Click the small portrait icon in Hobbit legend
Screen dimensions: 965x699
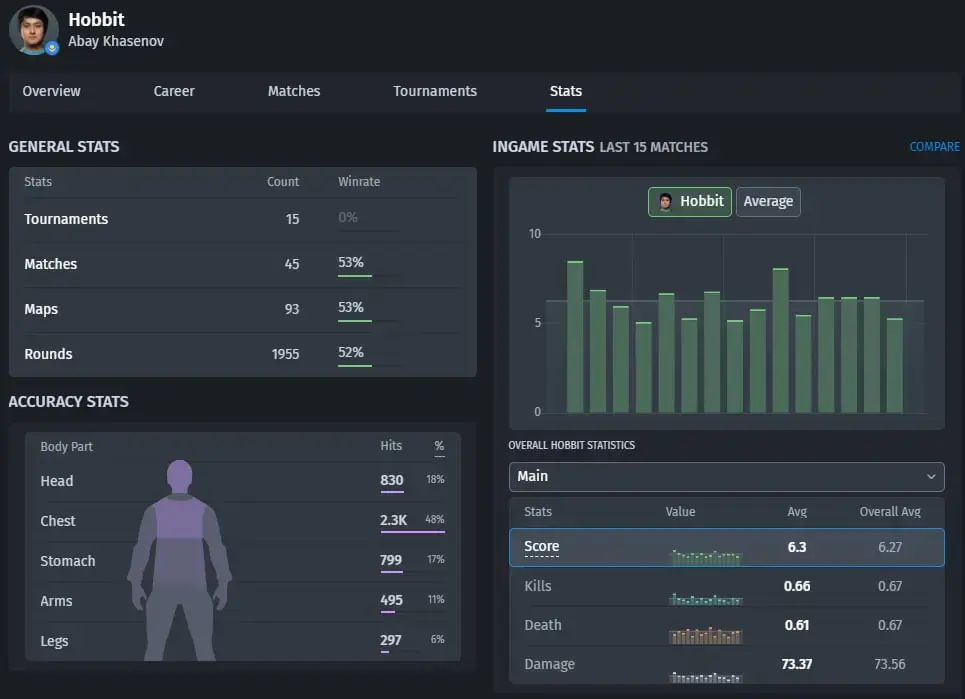[665, 202]
